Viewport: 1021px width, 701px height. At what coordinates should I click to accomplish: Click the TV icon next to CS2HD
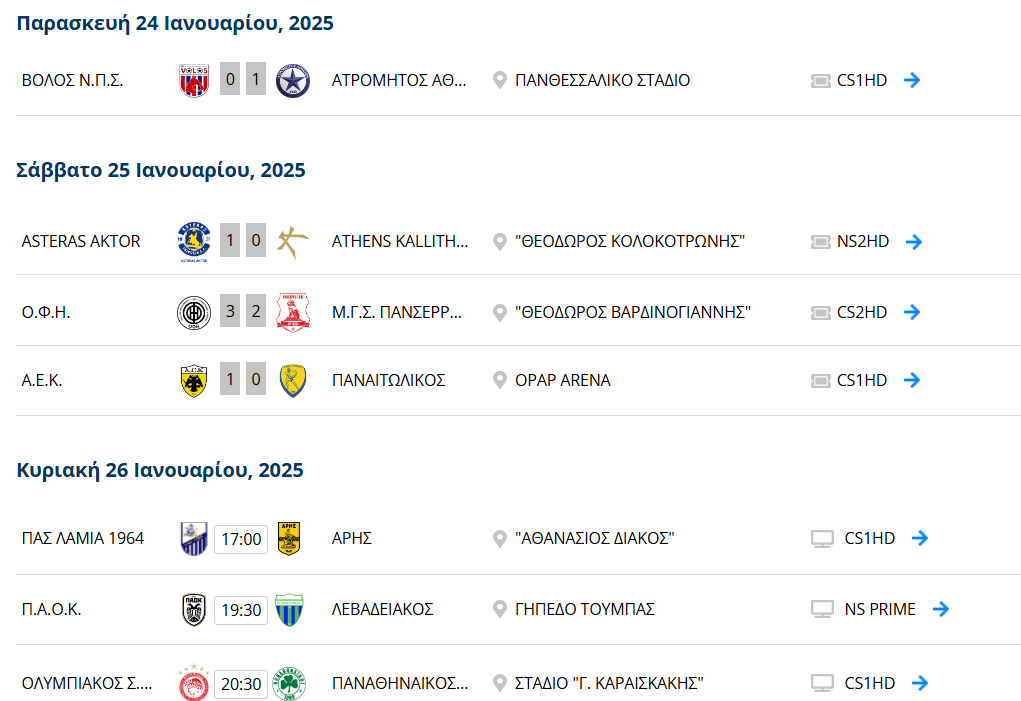click(820, 312)
